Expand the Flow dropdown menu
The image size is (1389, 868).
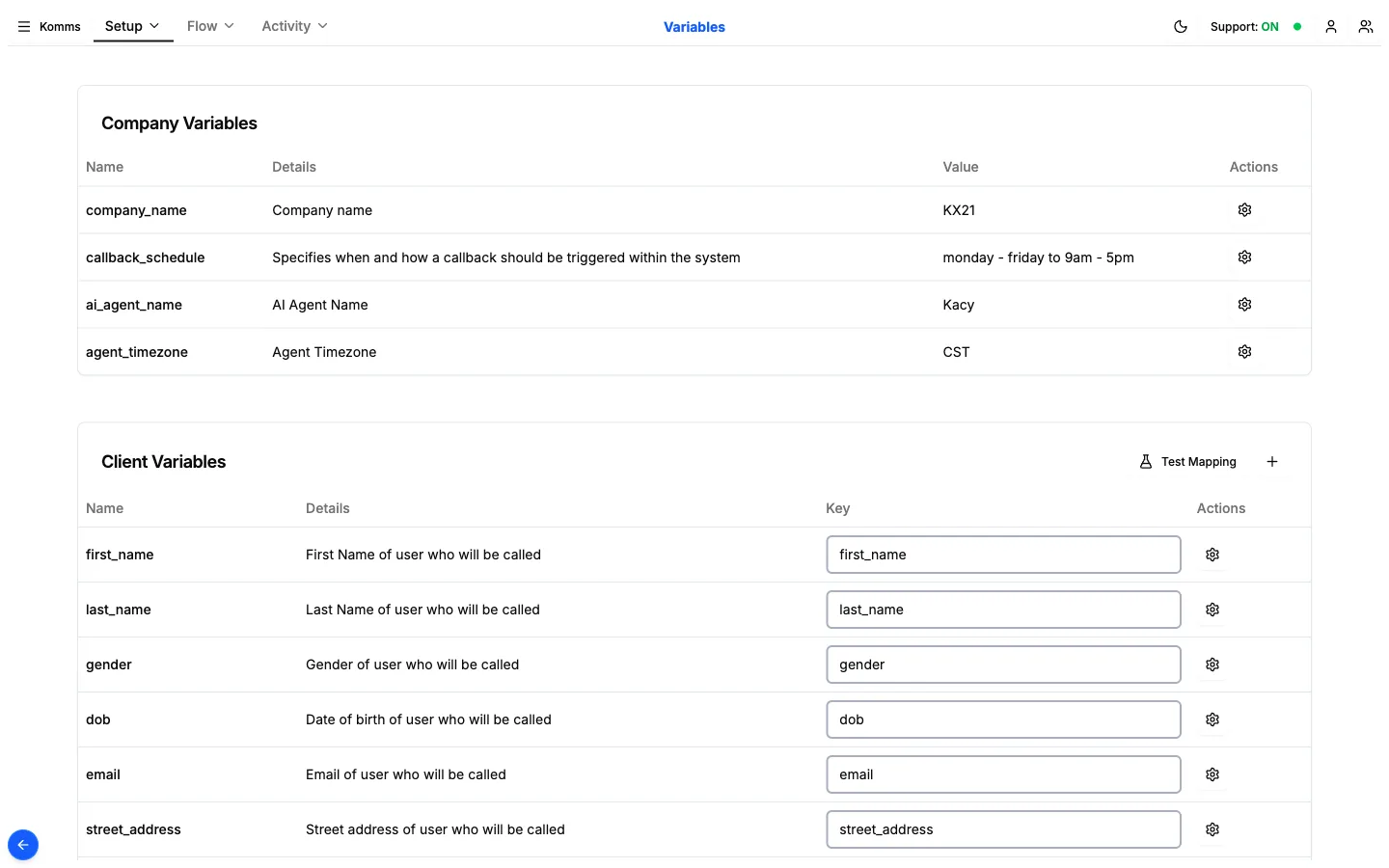210,26
